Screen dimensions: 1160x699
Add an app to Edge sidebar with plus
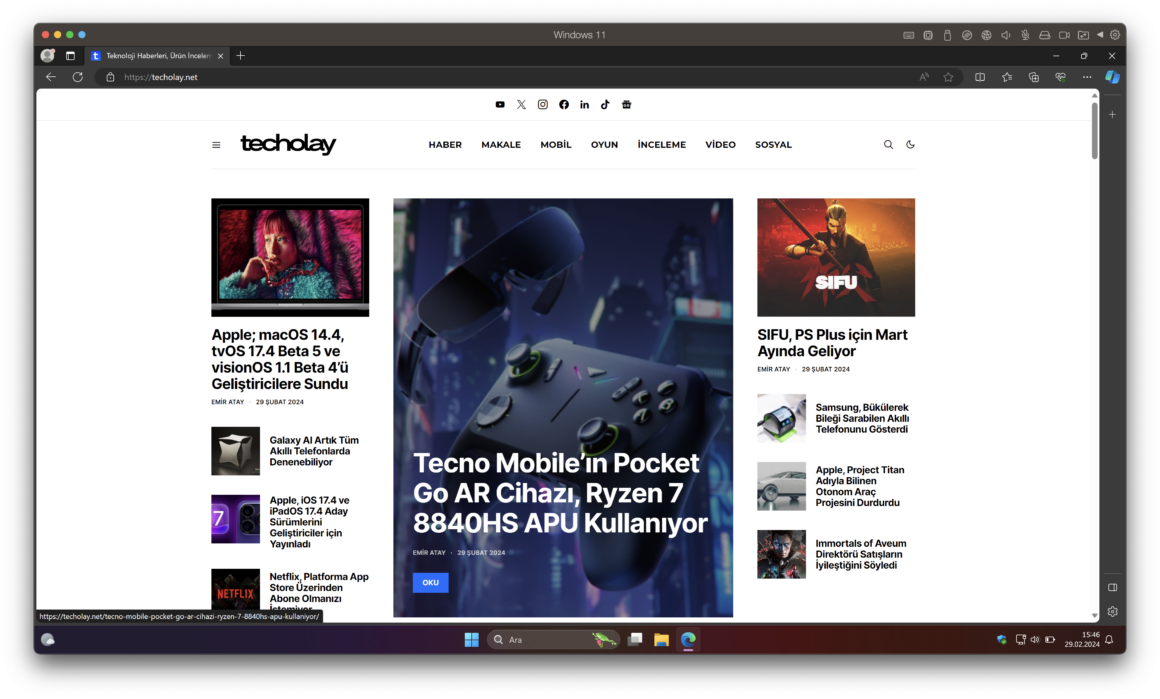(x=1113, y=115)
